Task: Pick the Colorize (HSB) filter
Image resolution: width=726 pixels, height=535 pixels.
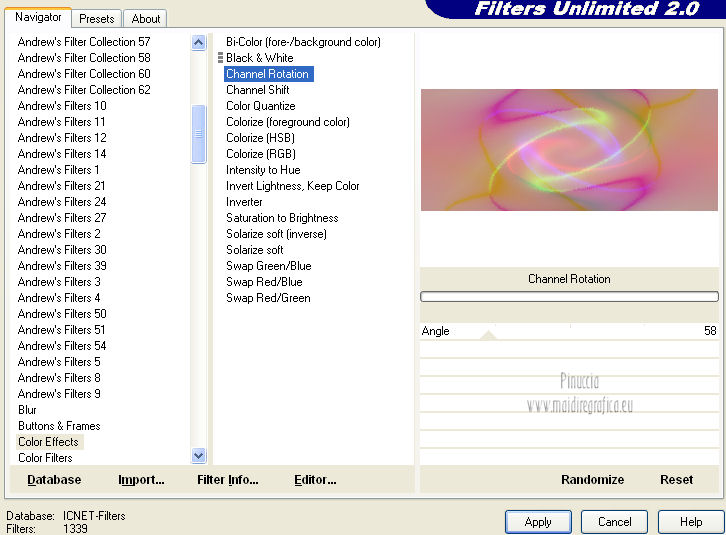Action: tap(260, 138)
